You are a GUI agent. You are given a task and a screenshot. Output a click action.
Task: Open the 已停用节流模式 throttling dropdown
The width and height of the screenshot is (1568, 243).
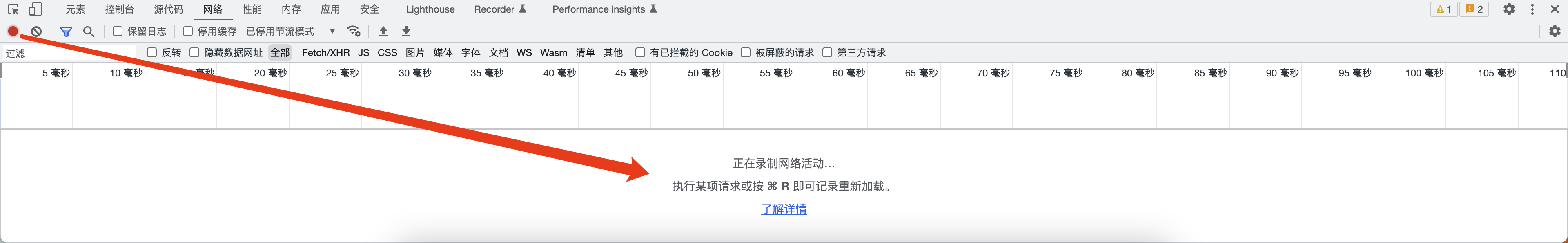(x=290, y=31)
